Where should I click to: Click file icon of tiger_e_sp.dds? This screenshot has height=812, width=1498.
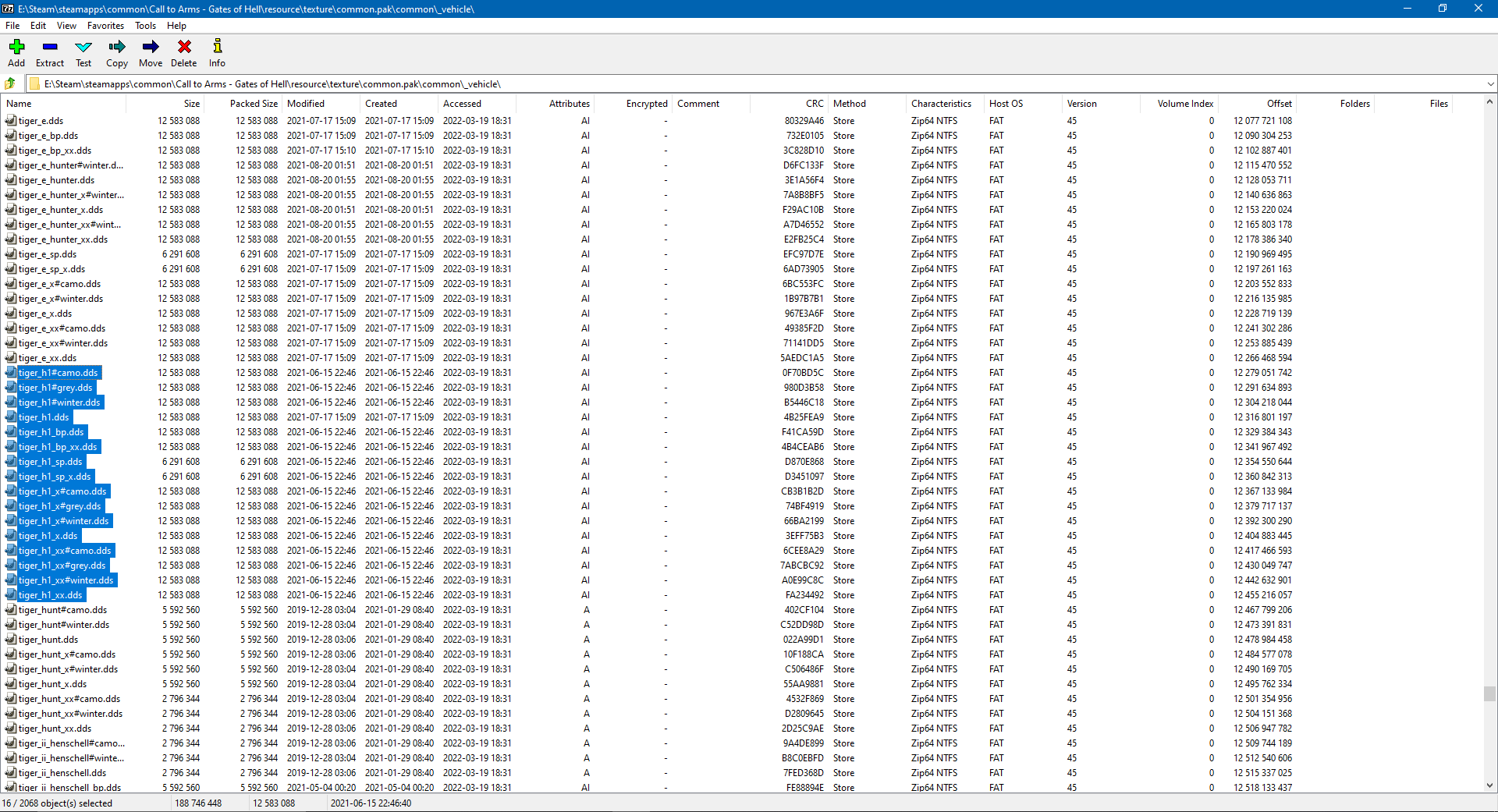coord(11,254)
